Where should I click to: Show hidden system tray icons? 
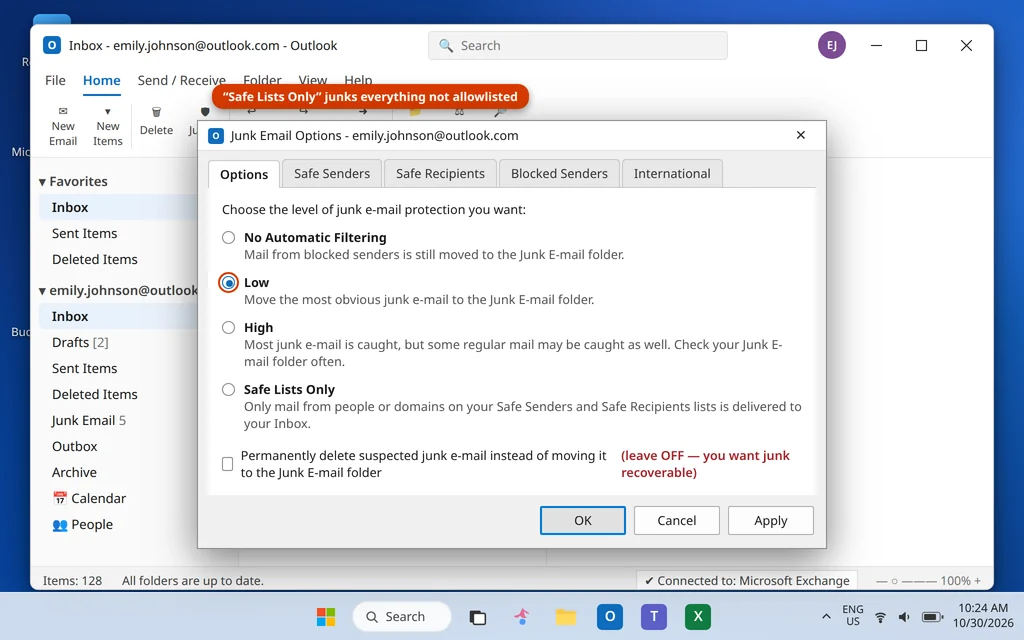coord(826,616)
